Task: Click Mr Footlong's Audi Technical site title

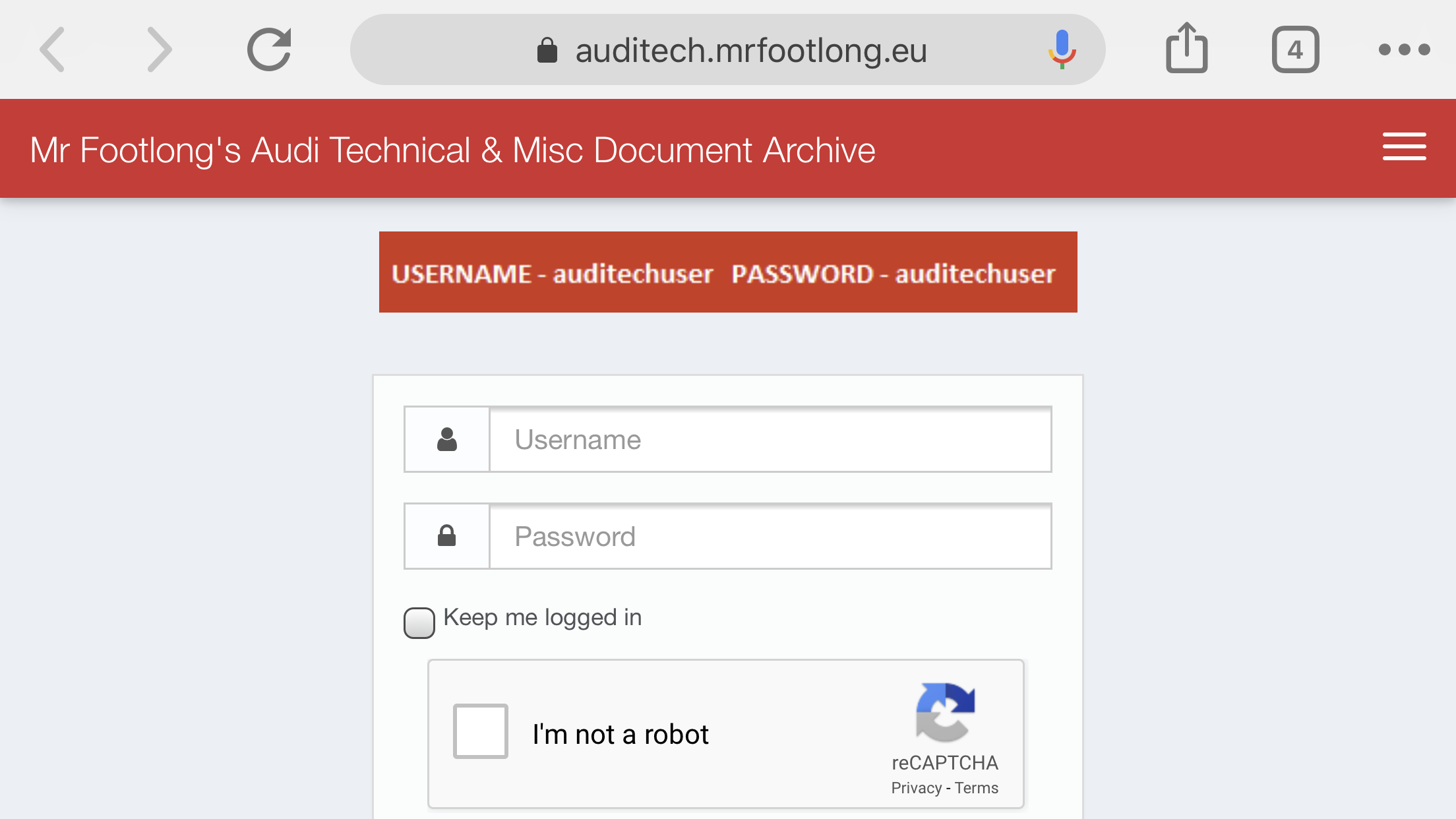Action: 452,150
